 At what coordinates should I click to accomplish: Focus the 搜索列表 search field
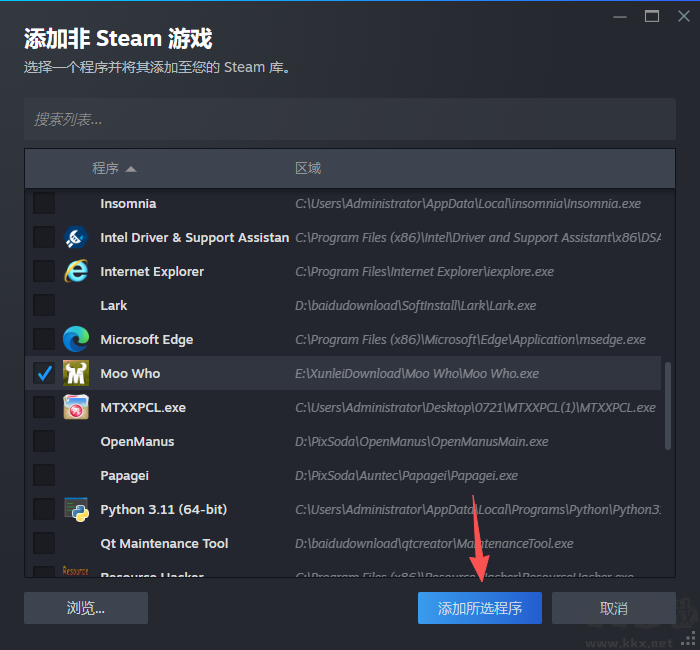(350, 119)
